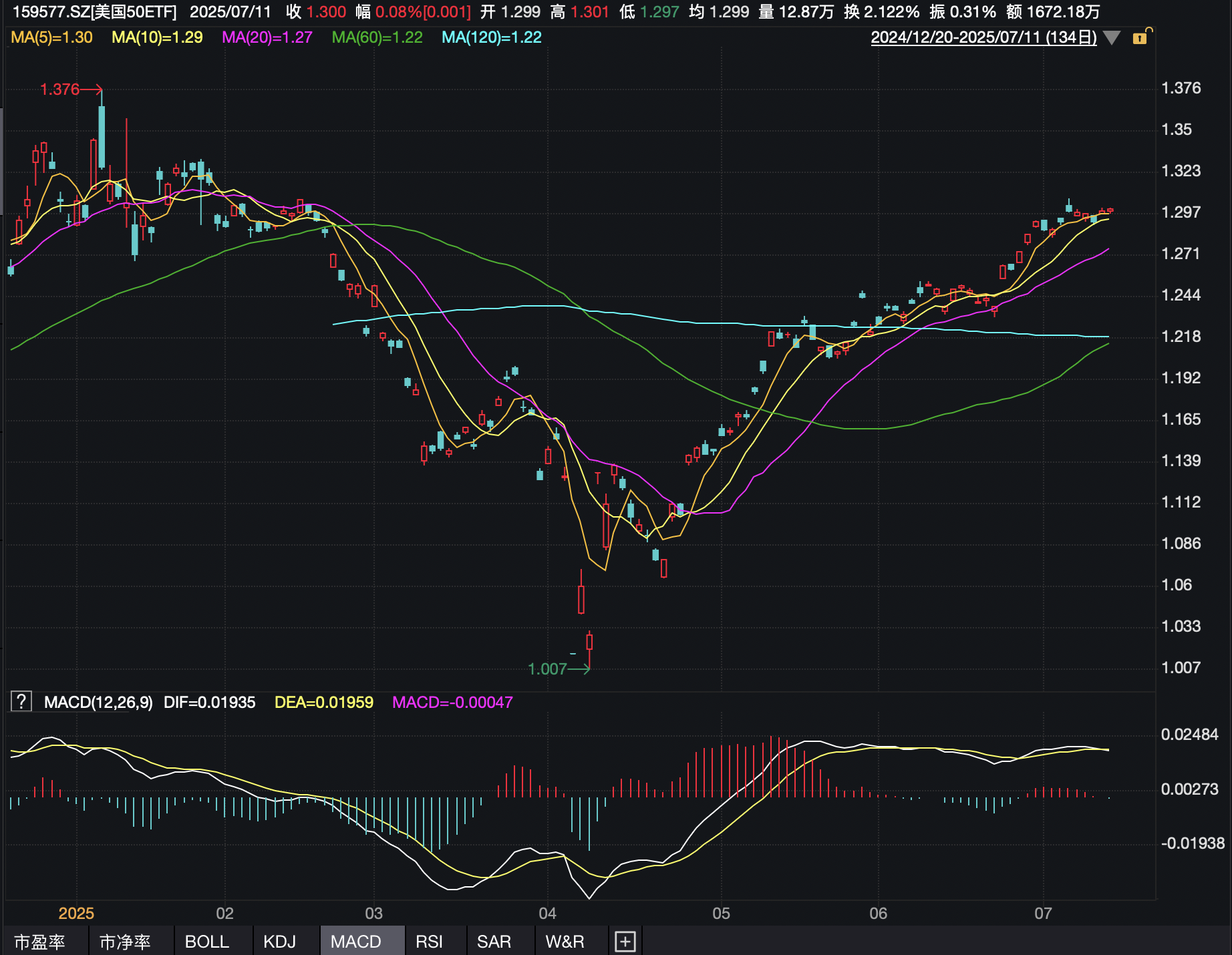
Task: Click the plus icon to add indicator
Action: (625, 942)
